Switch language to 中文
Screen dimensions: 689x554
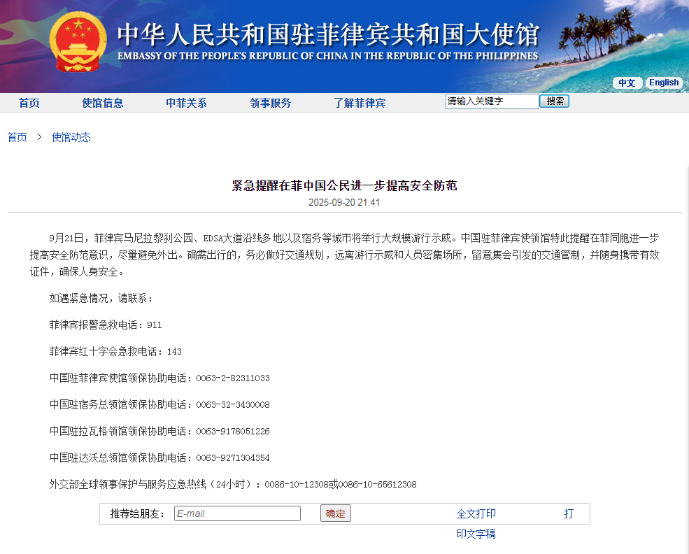626,83
